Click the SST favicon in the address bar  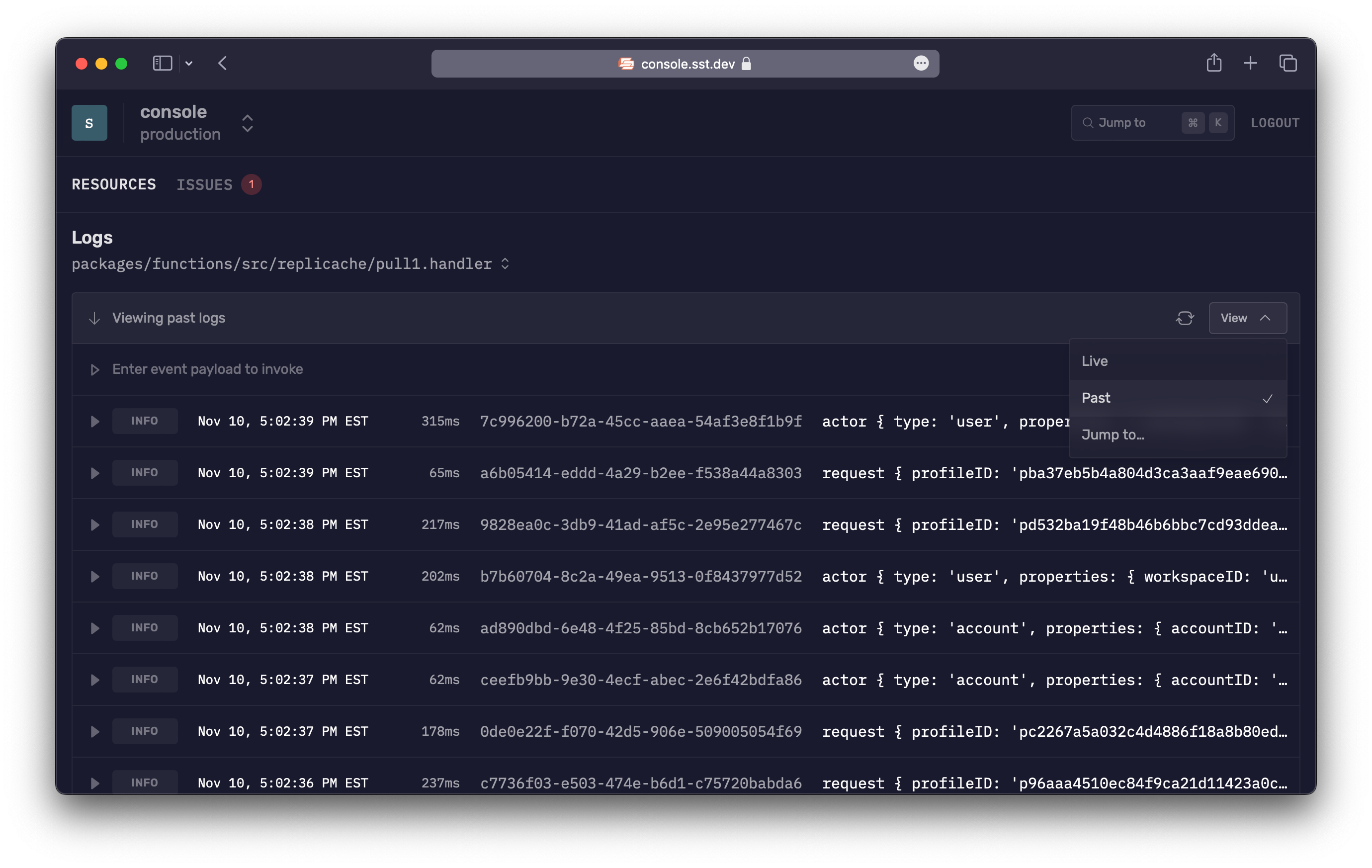pyautogui.click(x=625, y=63)
